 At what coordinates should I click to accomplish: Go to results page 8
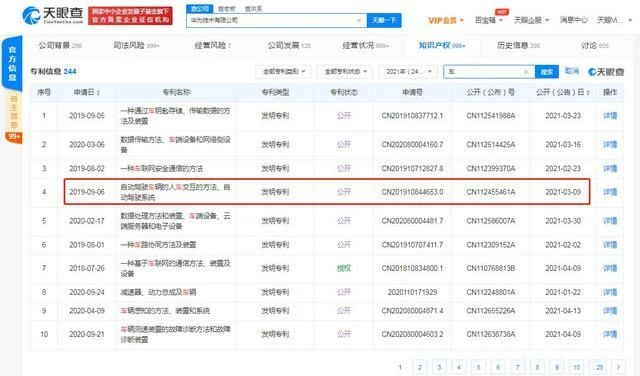point(537,367)
